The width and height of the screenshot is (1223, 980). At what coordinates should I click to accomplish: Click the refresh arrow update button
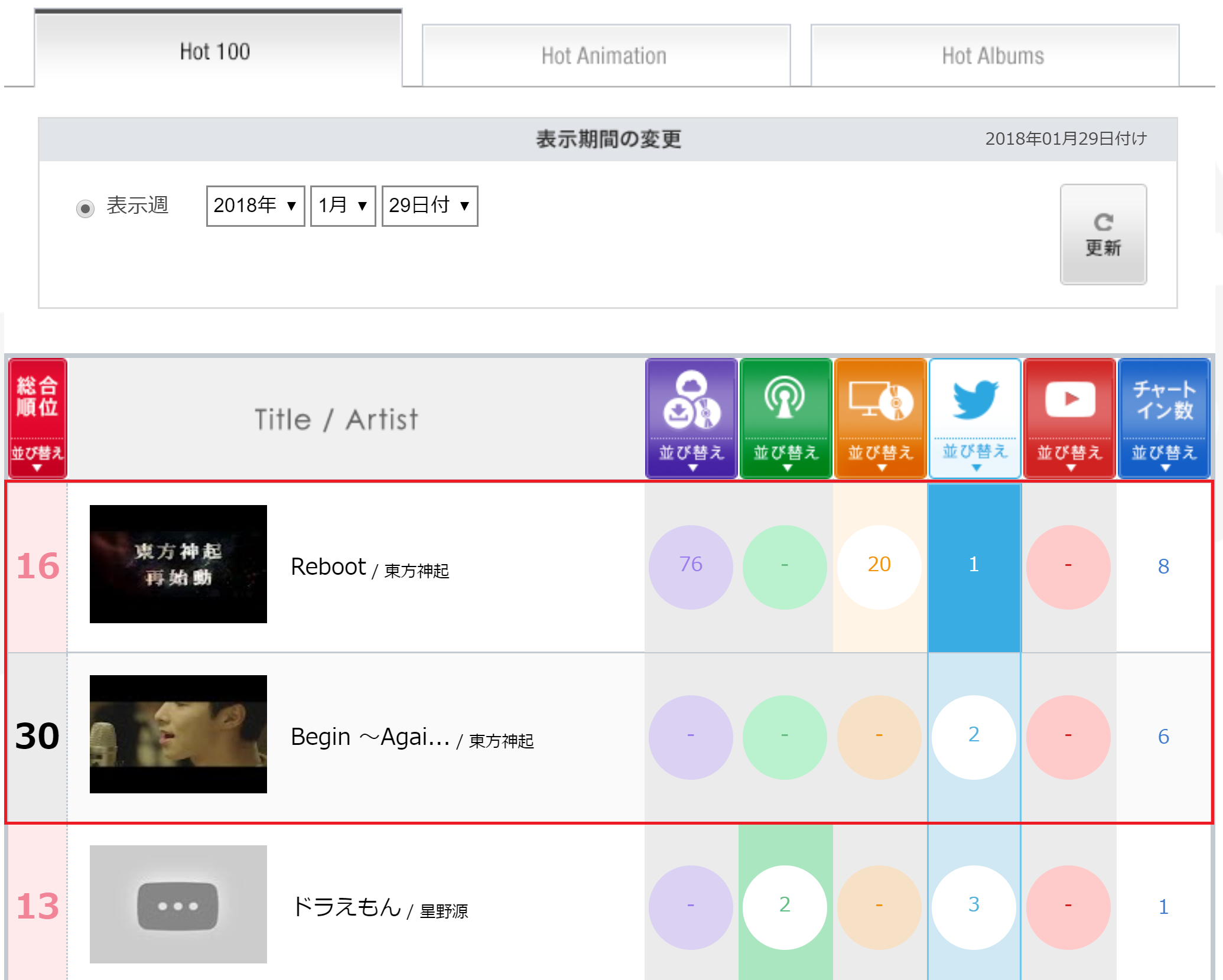coord(1103,235)
